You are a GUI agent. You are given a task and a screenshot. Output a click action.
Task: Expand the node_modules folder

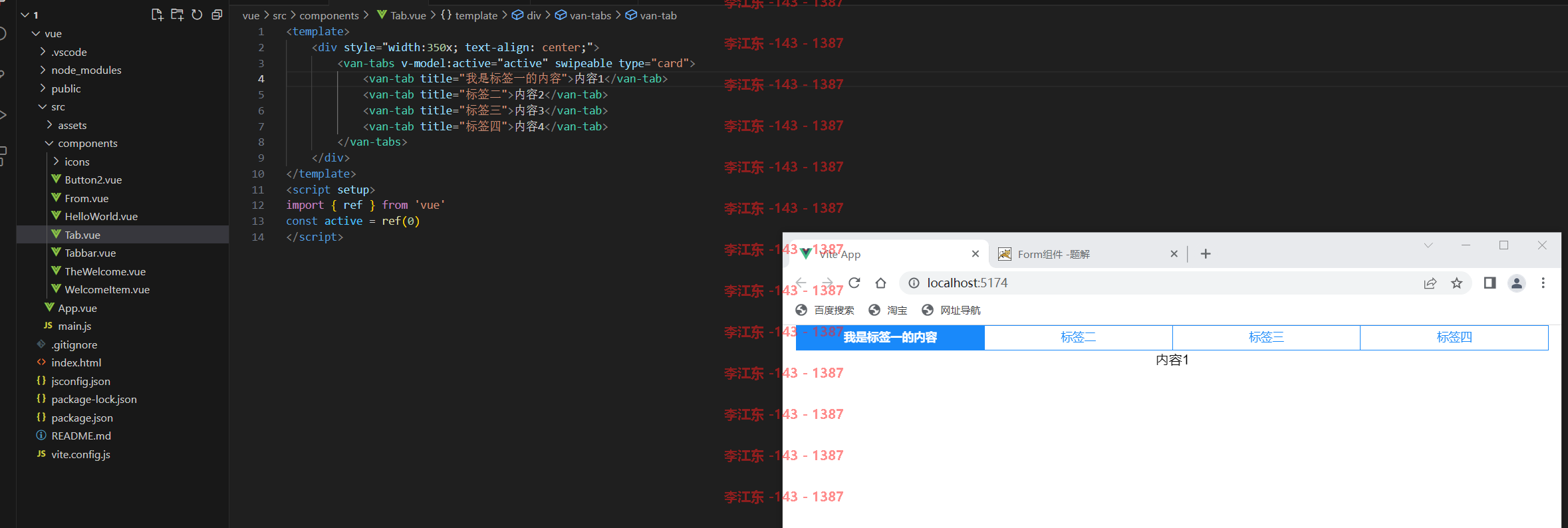coord(43,70)
